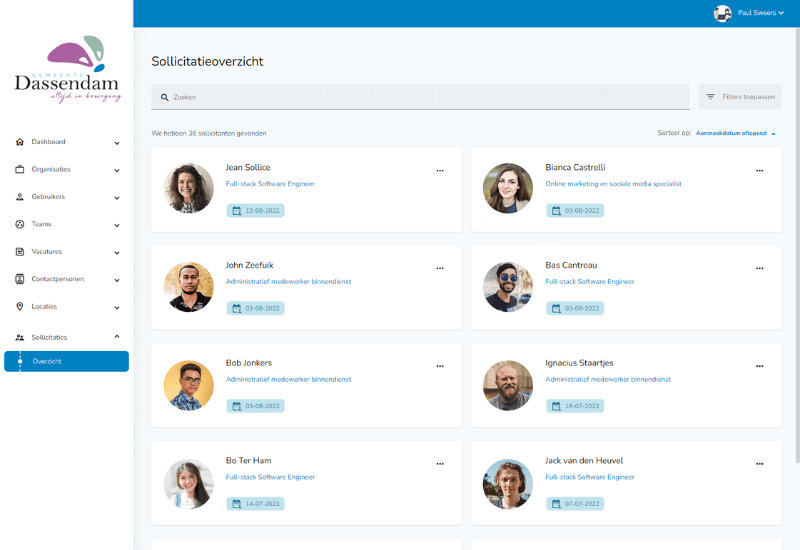Open three-dot menu on Jack van den Heuvel card
Image resolution: width=800 pixels, height=550 pixels.
[x=759, y=464]
